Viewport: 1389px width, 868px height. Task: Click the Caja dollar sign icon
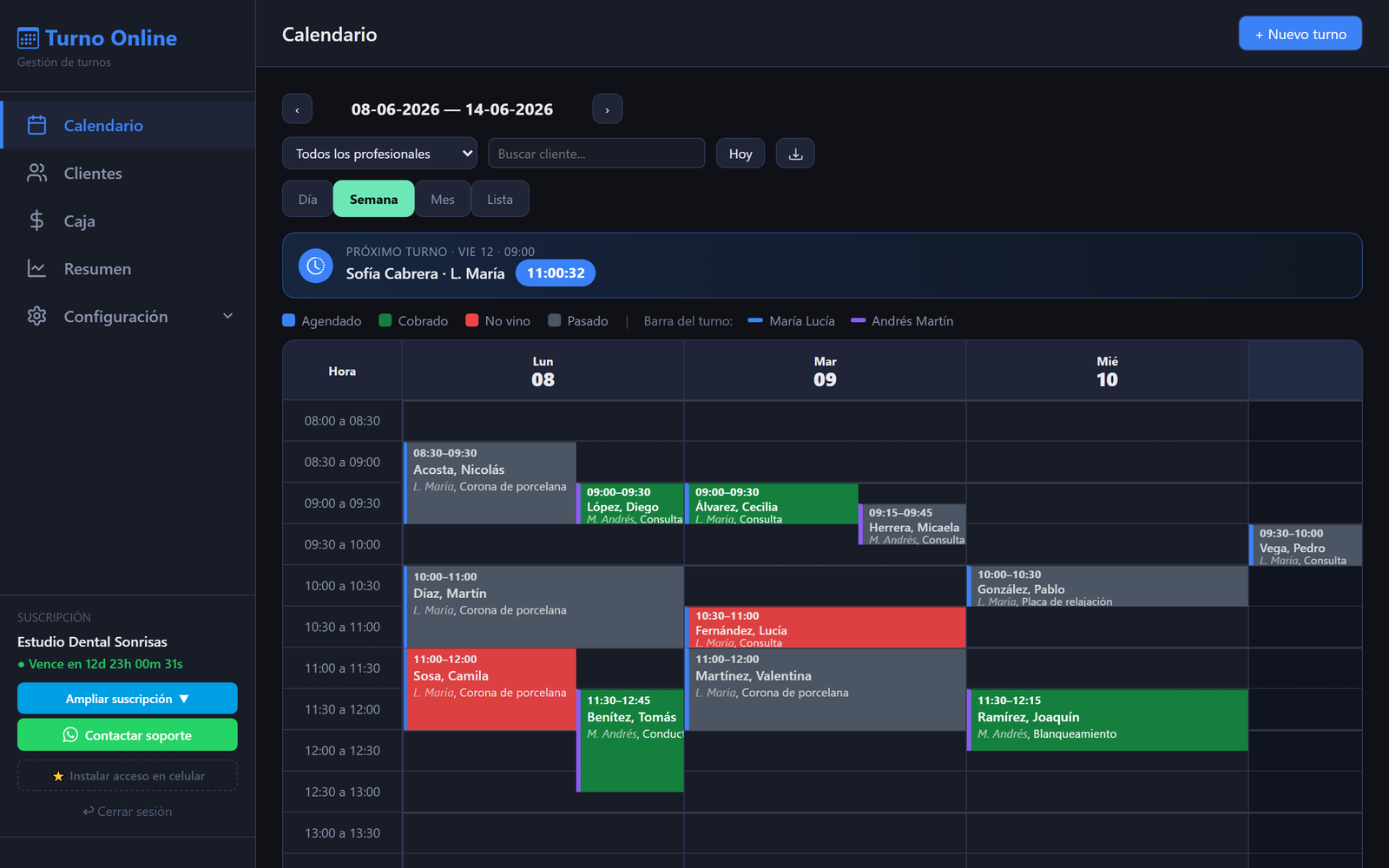(36, 220)
